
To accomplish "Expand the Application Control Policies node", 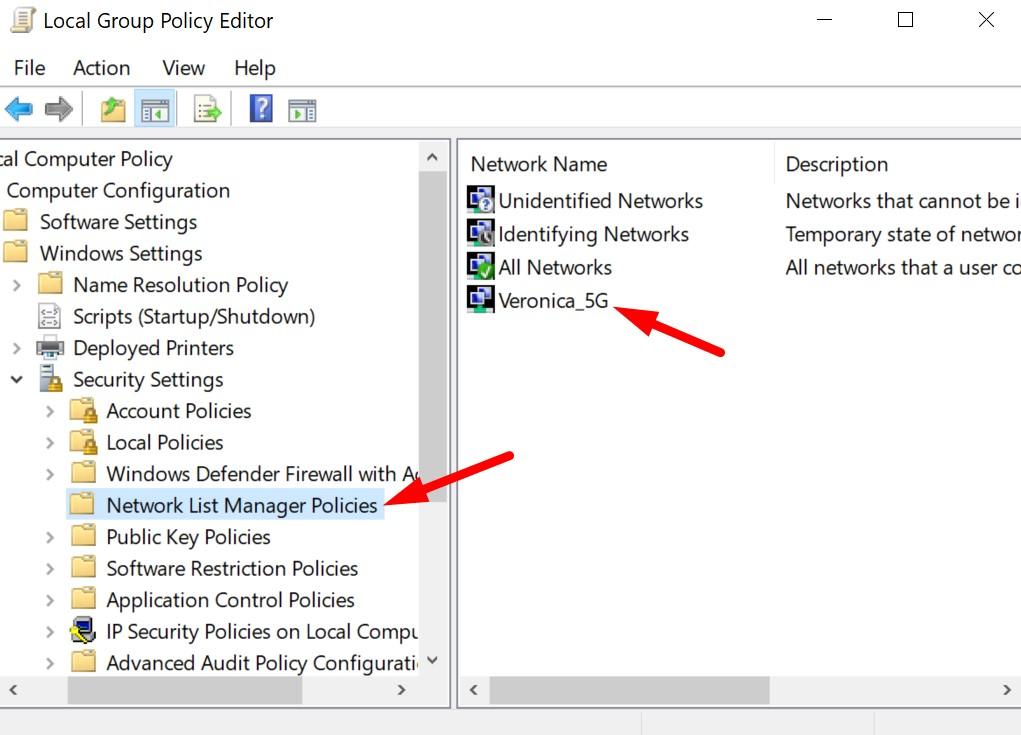I will (50, 600).
